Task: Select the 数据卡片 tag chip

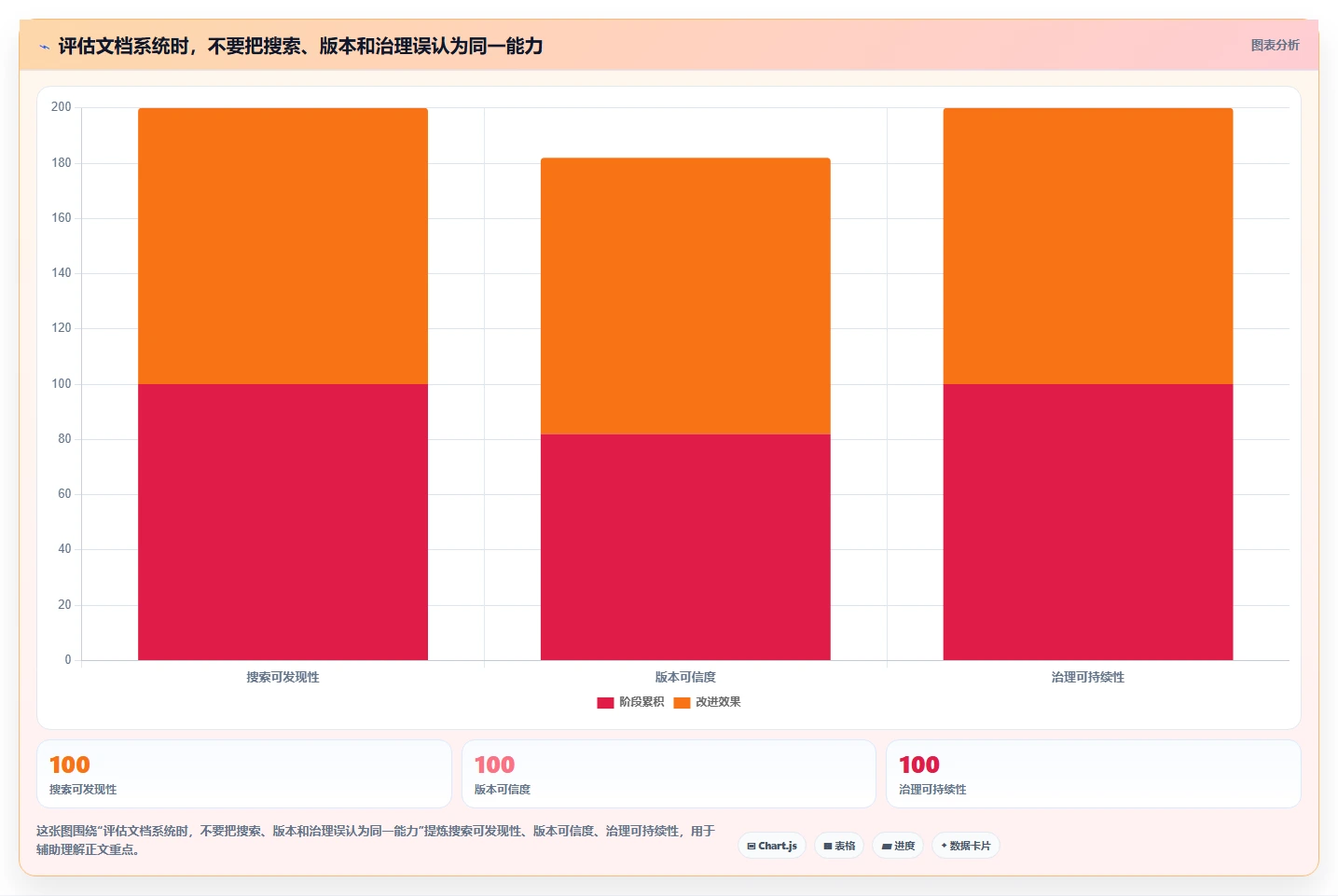Action: (966, 846)
